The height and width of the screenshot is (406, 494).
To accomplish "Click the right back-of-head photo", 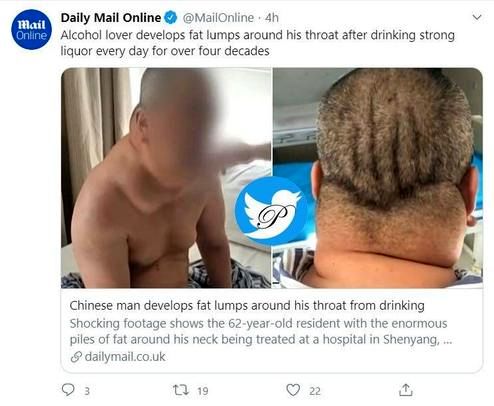I will point(378,178).
